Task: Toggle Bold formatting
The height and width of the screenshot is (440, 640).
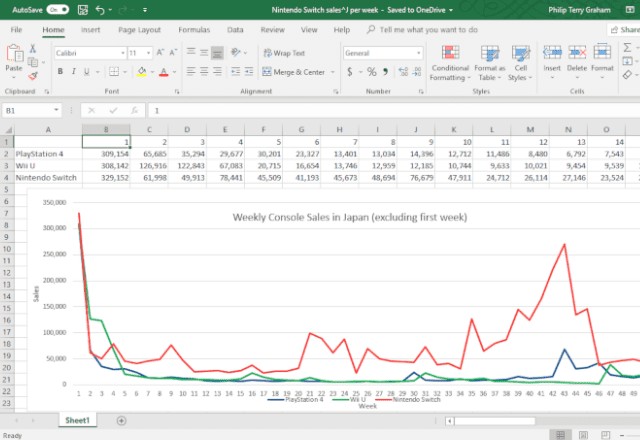Action: pos(60,71)
